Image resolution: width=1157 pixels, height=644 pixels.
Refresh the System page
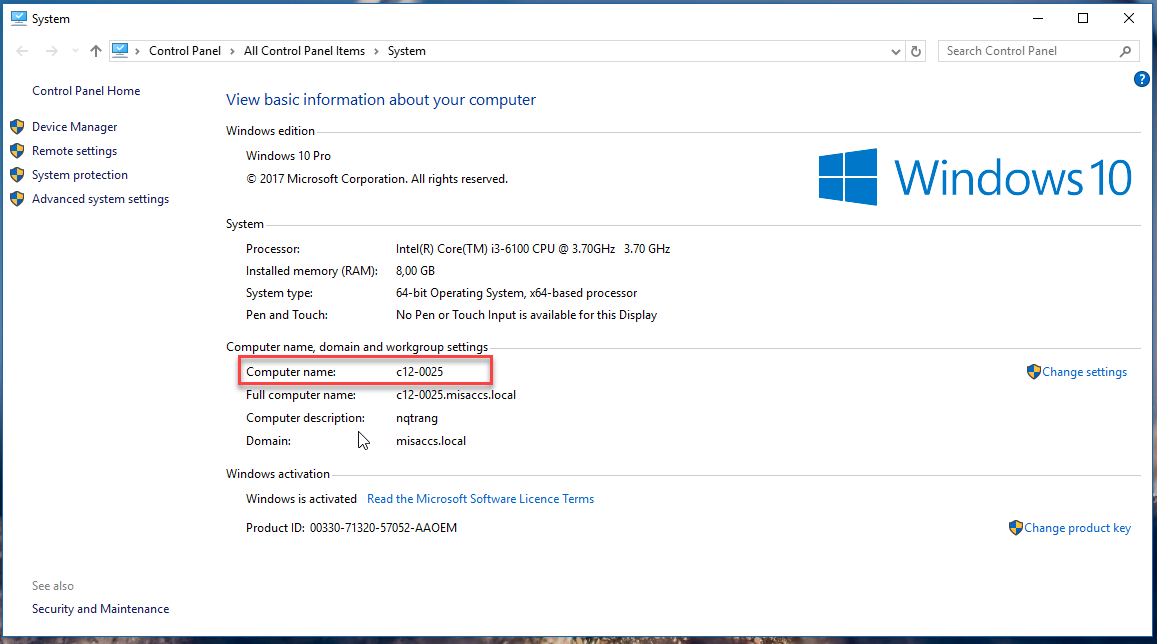click(916, 51)
